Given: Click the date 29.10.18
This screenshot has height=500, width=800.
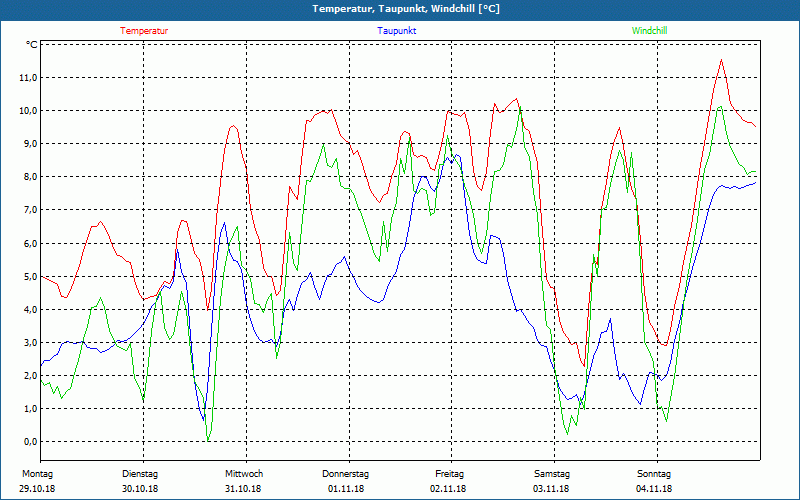Looking at the screenshot, I should [x=37, y=489].
